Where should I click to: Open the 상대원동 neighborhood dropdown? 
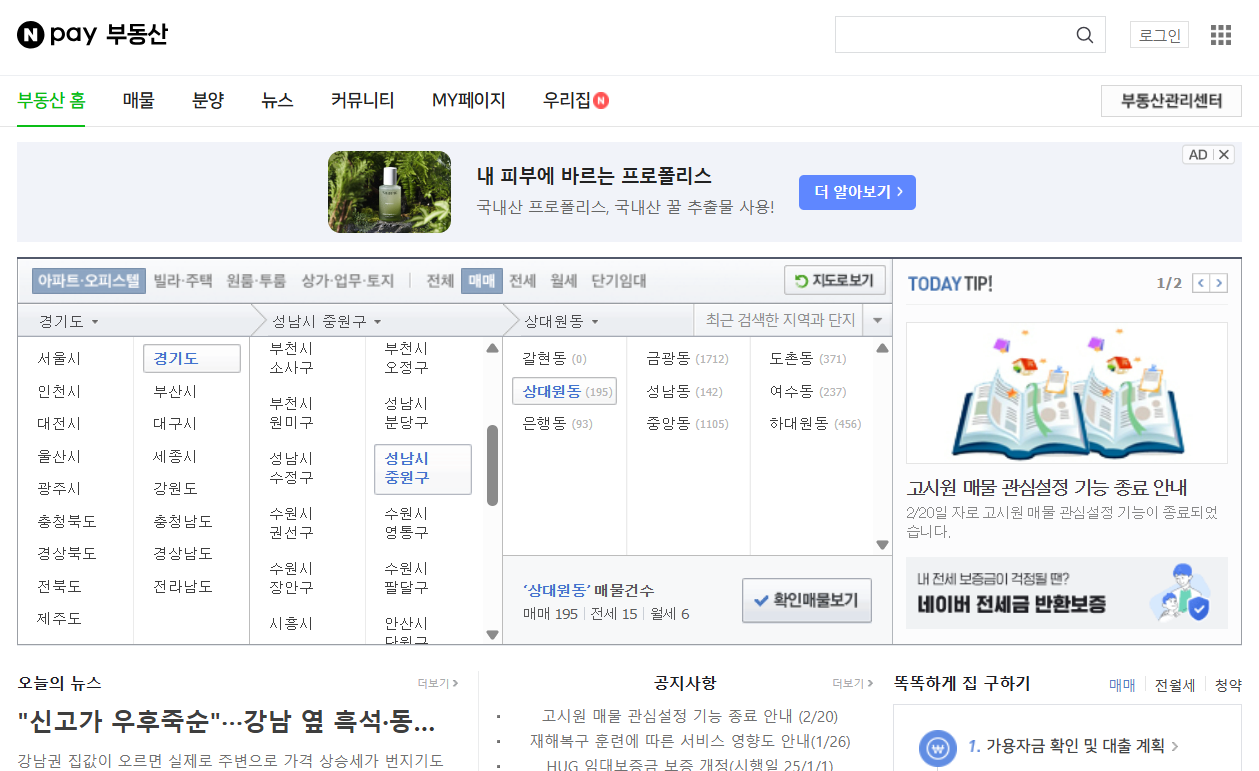[x=562, y=321]
